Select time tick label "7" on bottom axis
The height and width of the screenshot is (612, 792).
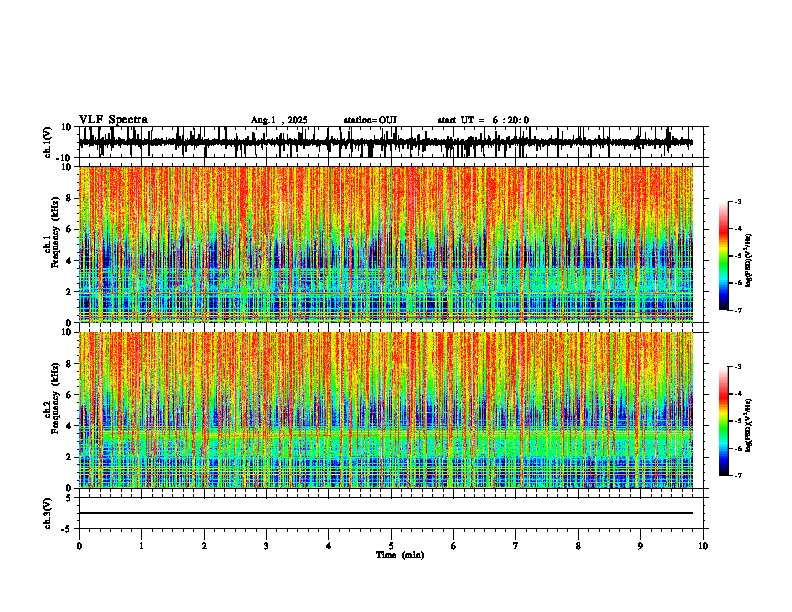click(516, 546)
